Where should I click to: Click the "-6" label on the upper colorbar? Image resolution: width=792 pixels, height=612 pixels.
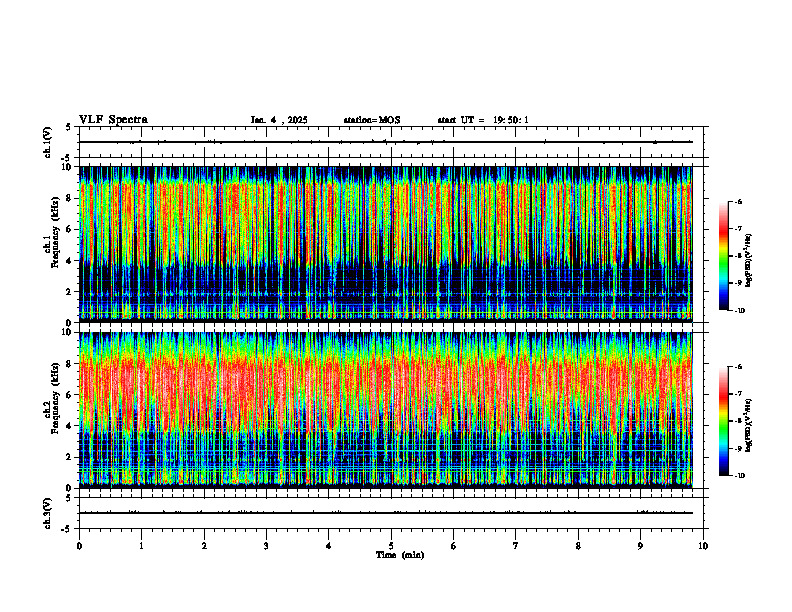coord(738,201)
